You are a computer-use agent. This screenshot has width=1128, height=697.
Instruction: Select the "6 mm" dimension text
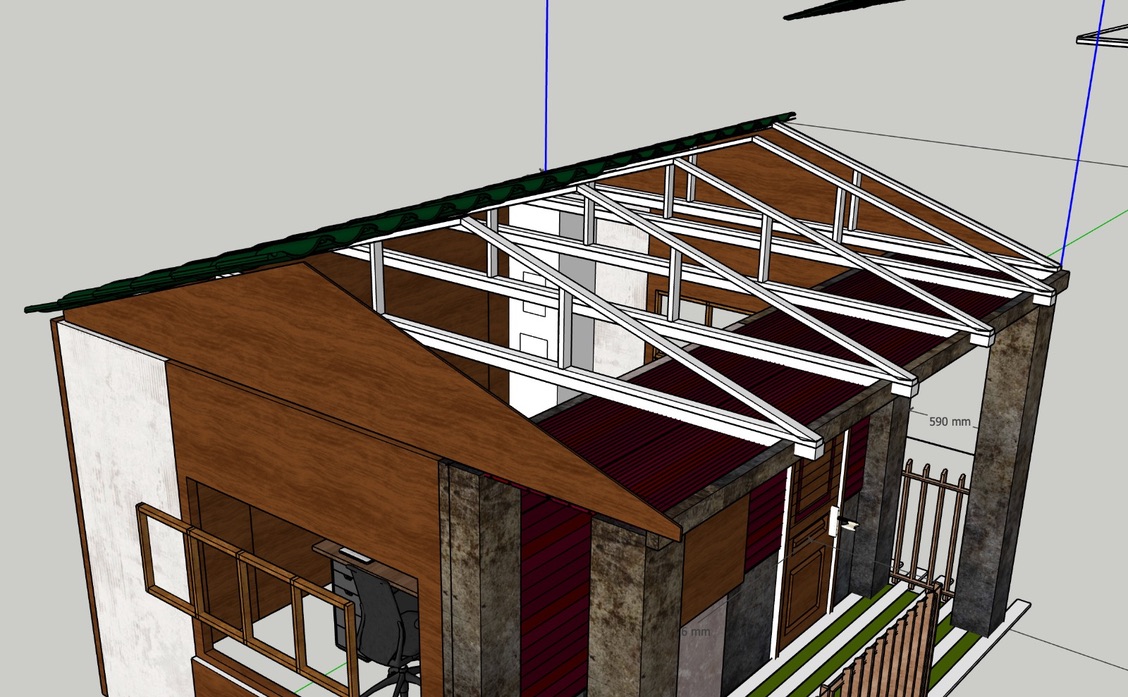(695, 632)
